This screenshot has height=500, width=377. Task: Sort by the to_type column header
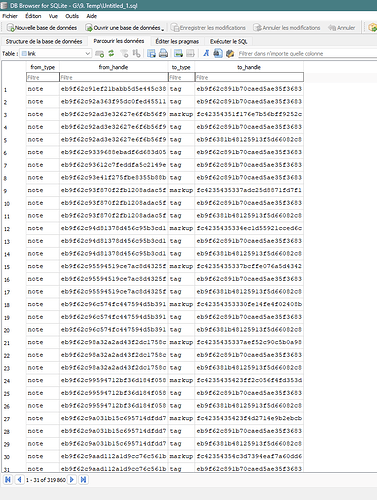tap(181, 67)
